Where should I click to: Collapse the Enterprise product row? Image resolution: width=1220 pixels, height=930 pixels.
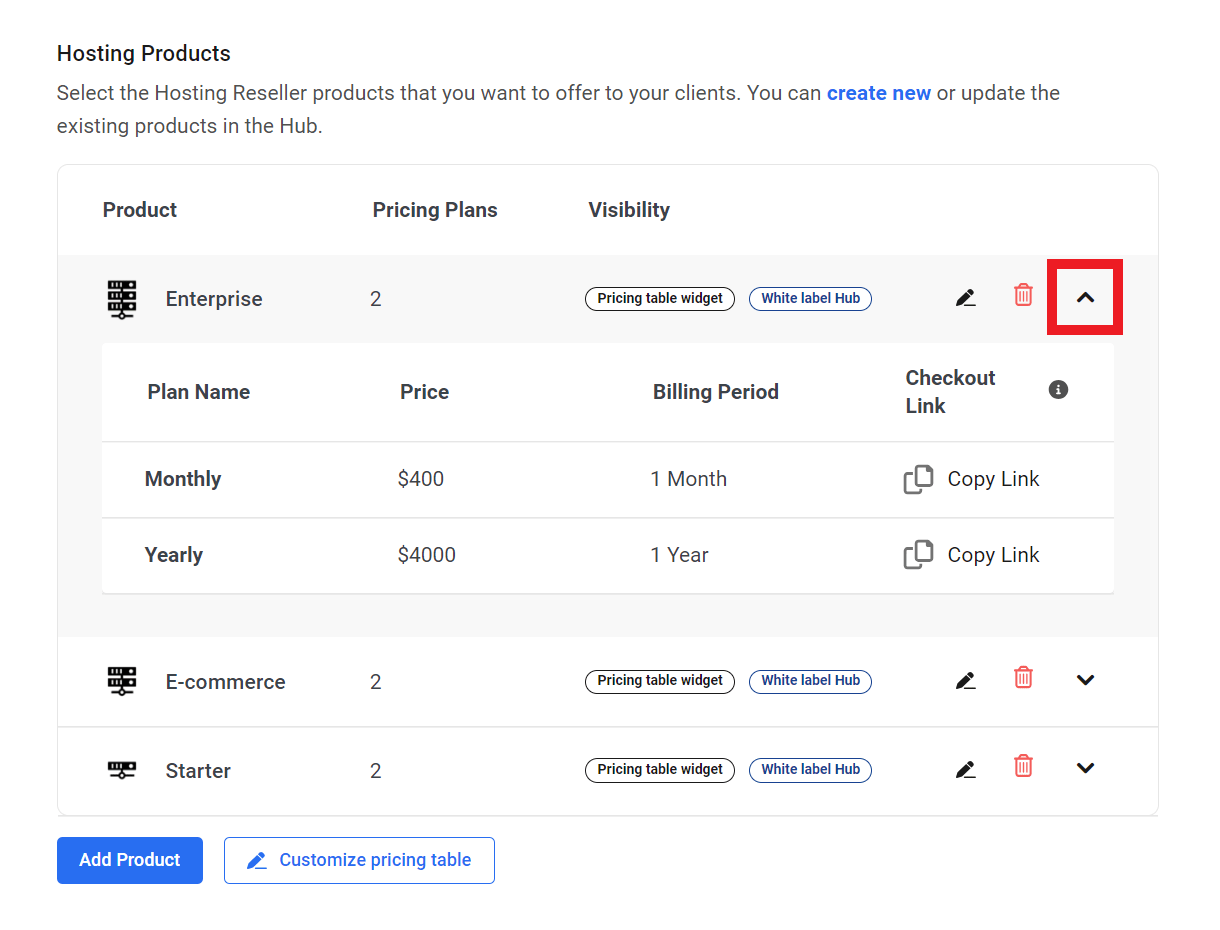coord(1085,297)
